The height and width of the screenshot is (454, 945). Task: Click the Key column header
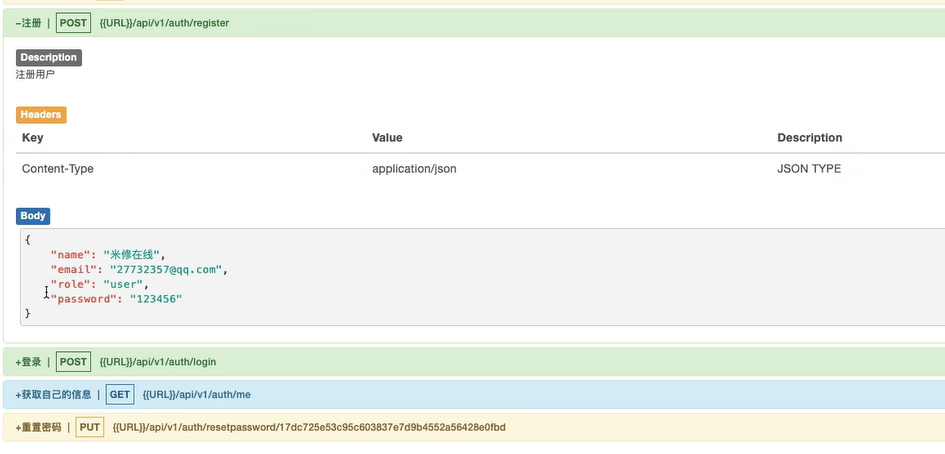33,138
